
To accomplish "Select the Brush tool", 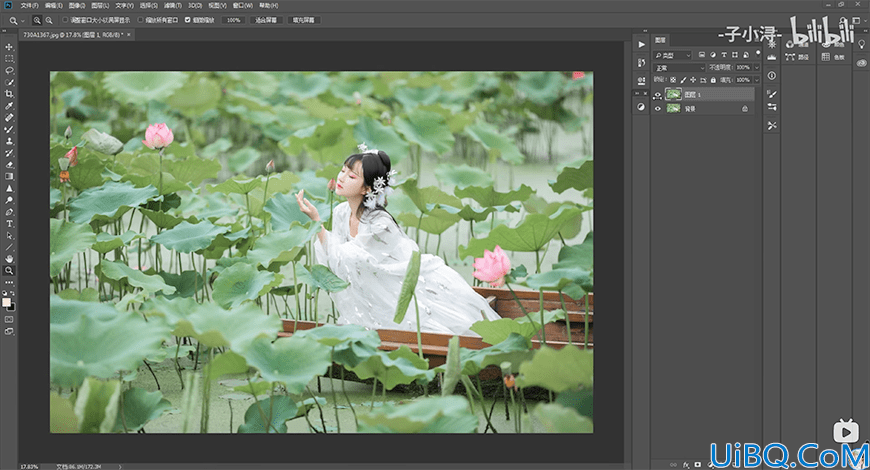I will (9, 129).
